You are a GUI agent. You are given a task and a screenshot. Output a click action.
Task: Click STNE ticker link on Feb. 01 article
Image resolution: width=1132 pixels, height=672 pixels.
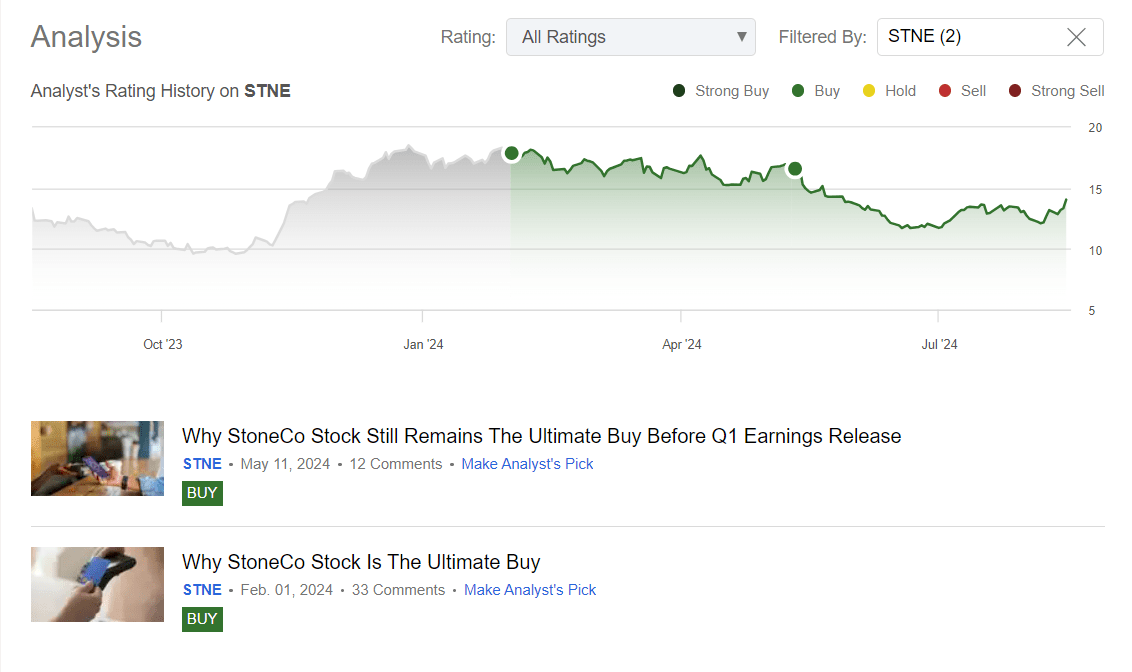coord(202,590)
